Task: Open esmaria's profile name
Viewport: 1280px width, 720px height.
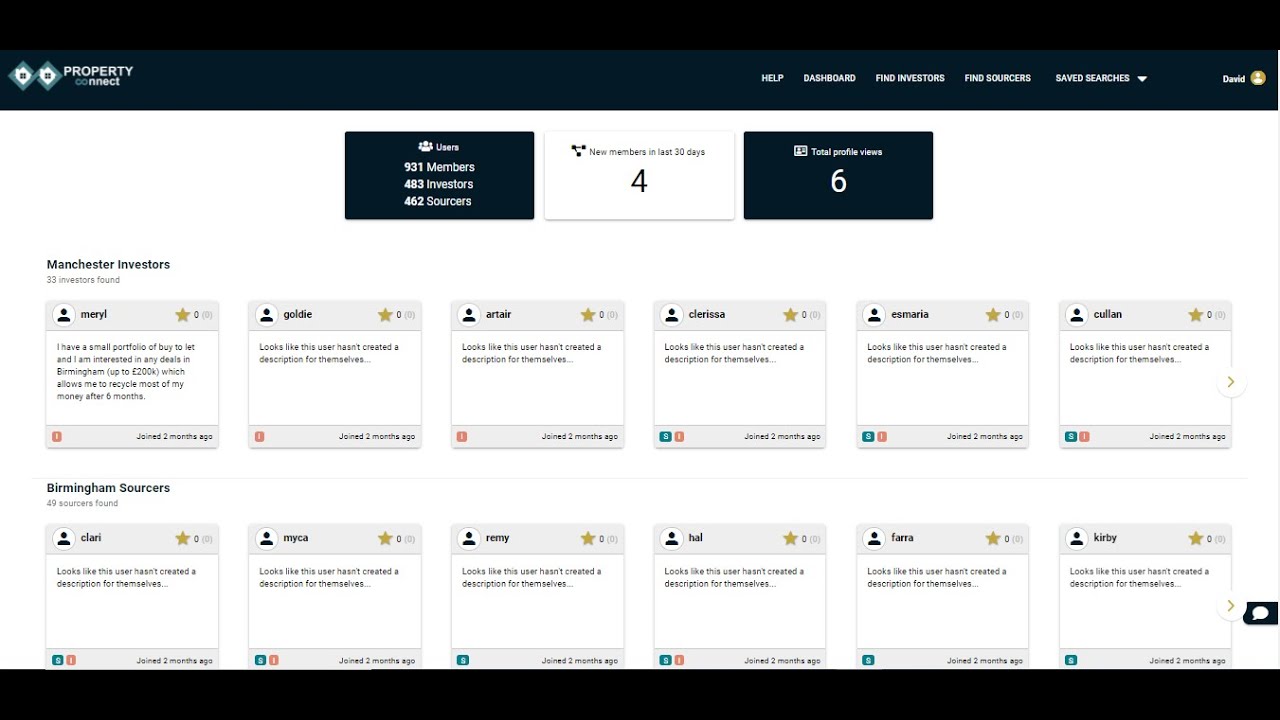Action: point(910,314)
